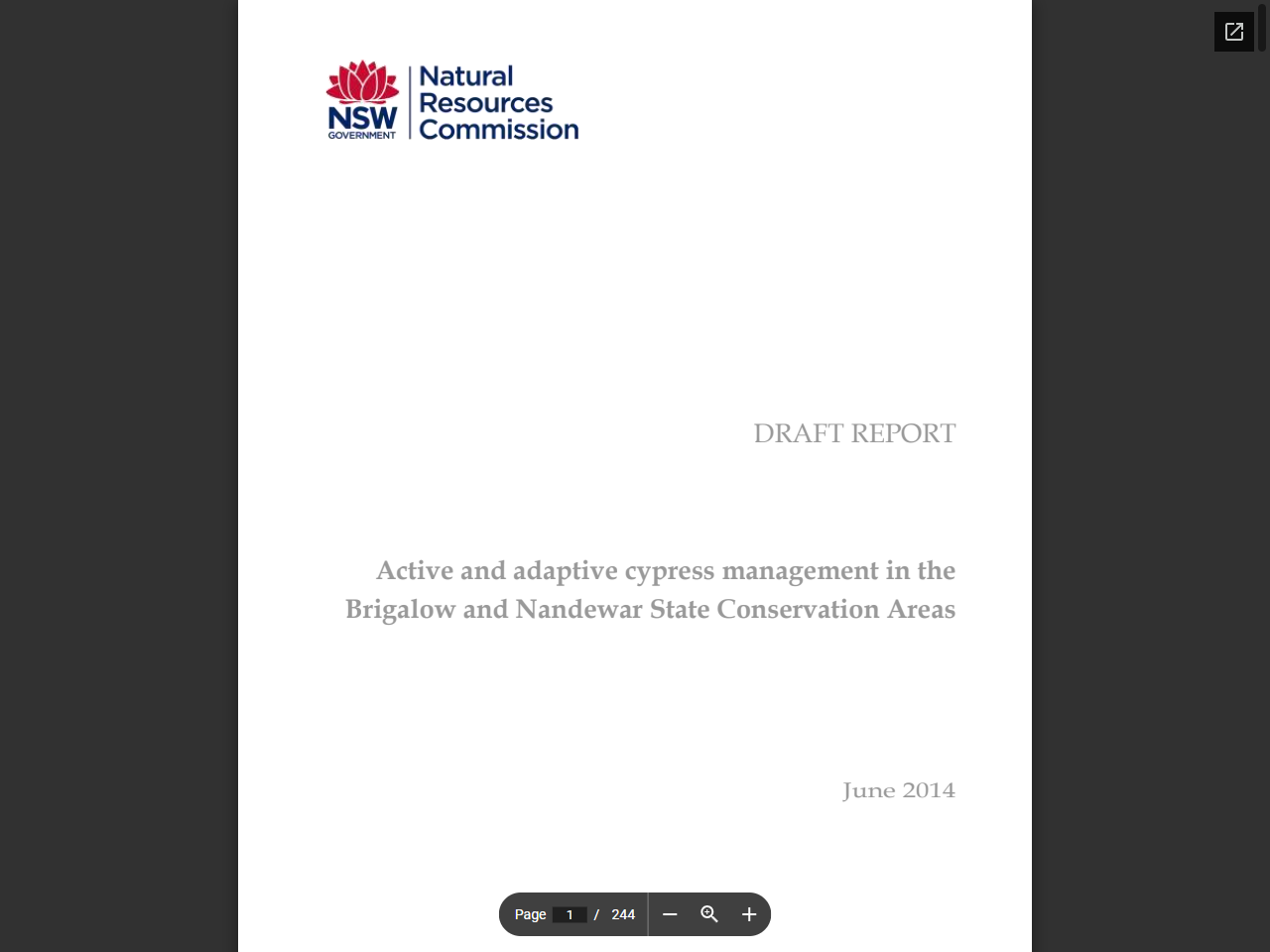Click the blank area of page 1
The image size is (1270, 952).
[635, 297]
